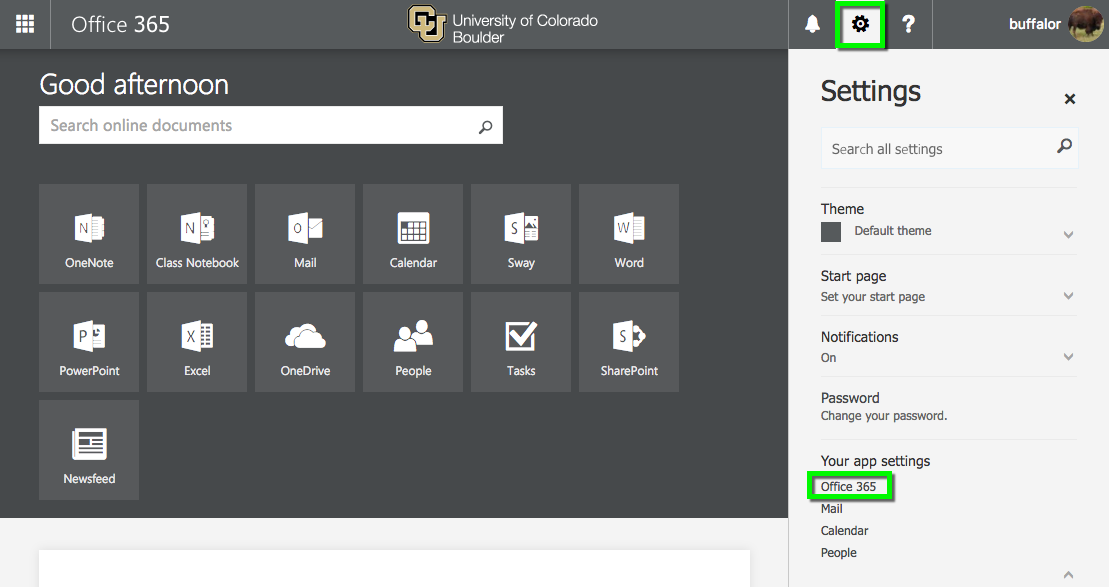Launch the OneNote tile
The image size is (1109, 587).
89,234
